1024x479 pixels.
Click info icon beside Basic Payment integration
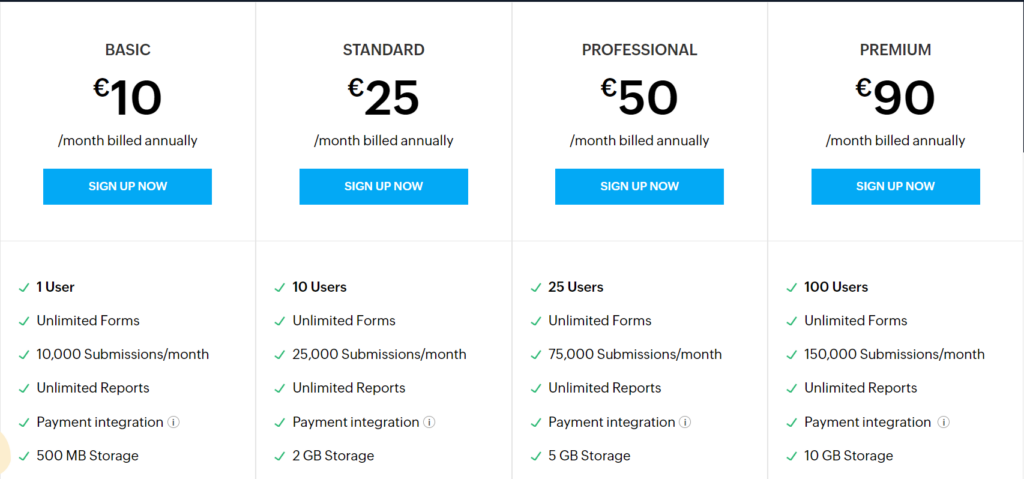173,422
